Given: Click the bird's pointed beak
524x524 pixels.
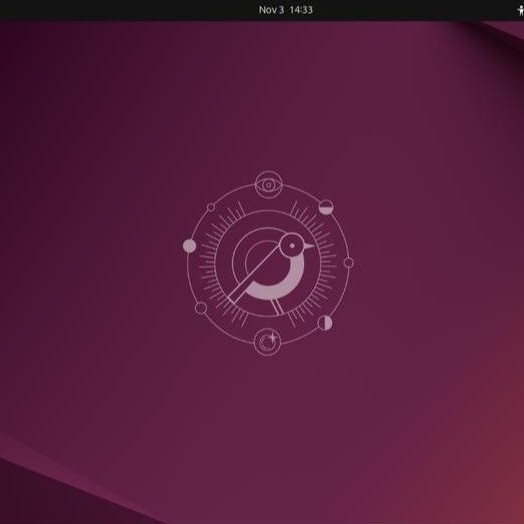Looking at the screenshot, I should coord(309,246).
